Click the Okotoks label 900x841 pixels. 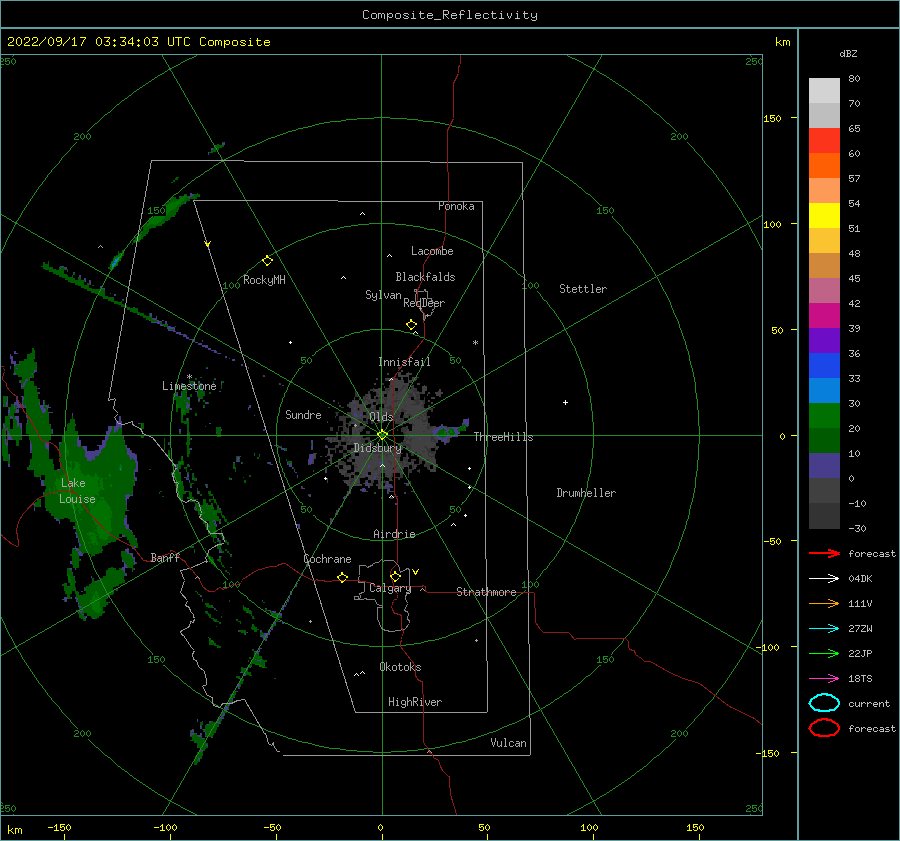click(400, 667)
